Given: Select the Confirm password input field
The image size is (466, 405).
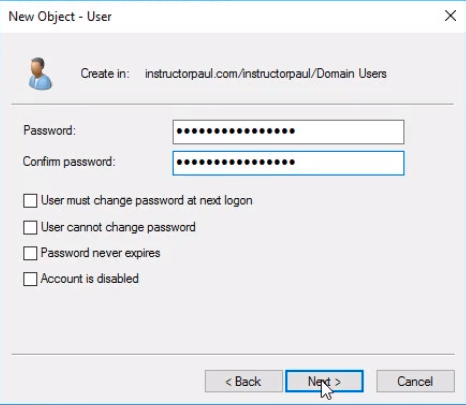Looking at the screenshot, I should click(288, 163).
